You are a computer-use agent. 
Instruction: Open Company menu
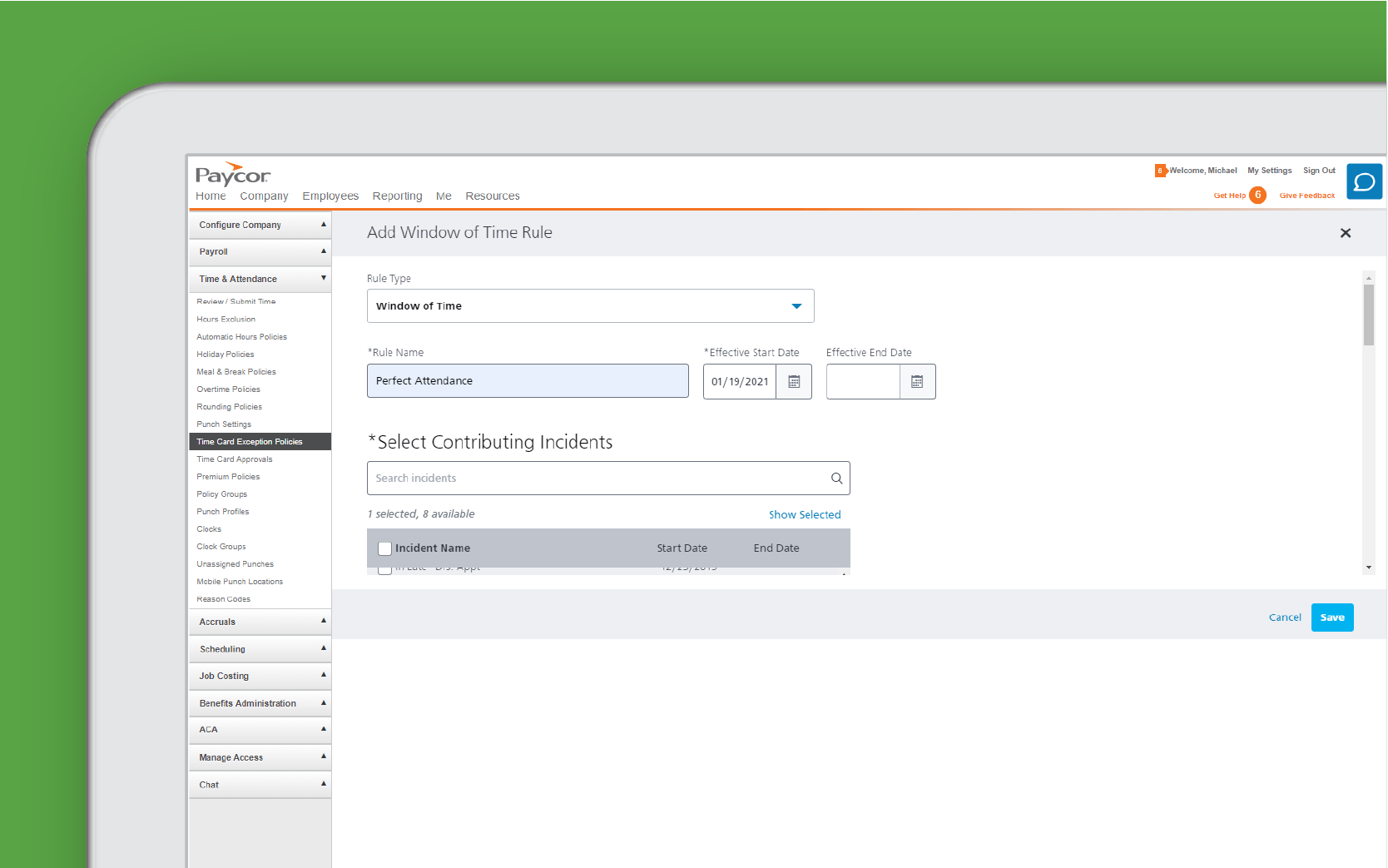pyautogui.click(x=264, y=196)
